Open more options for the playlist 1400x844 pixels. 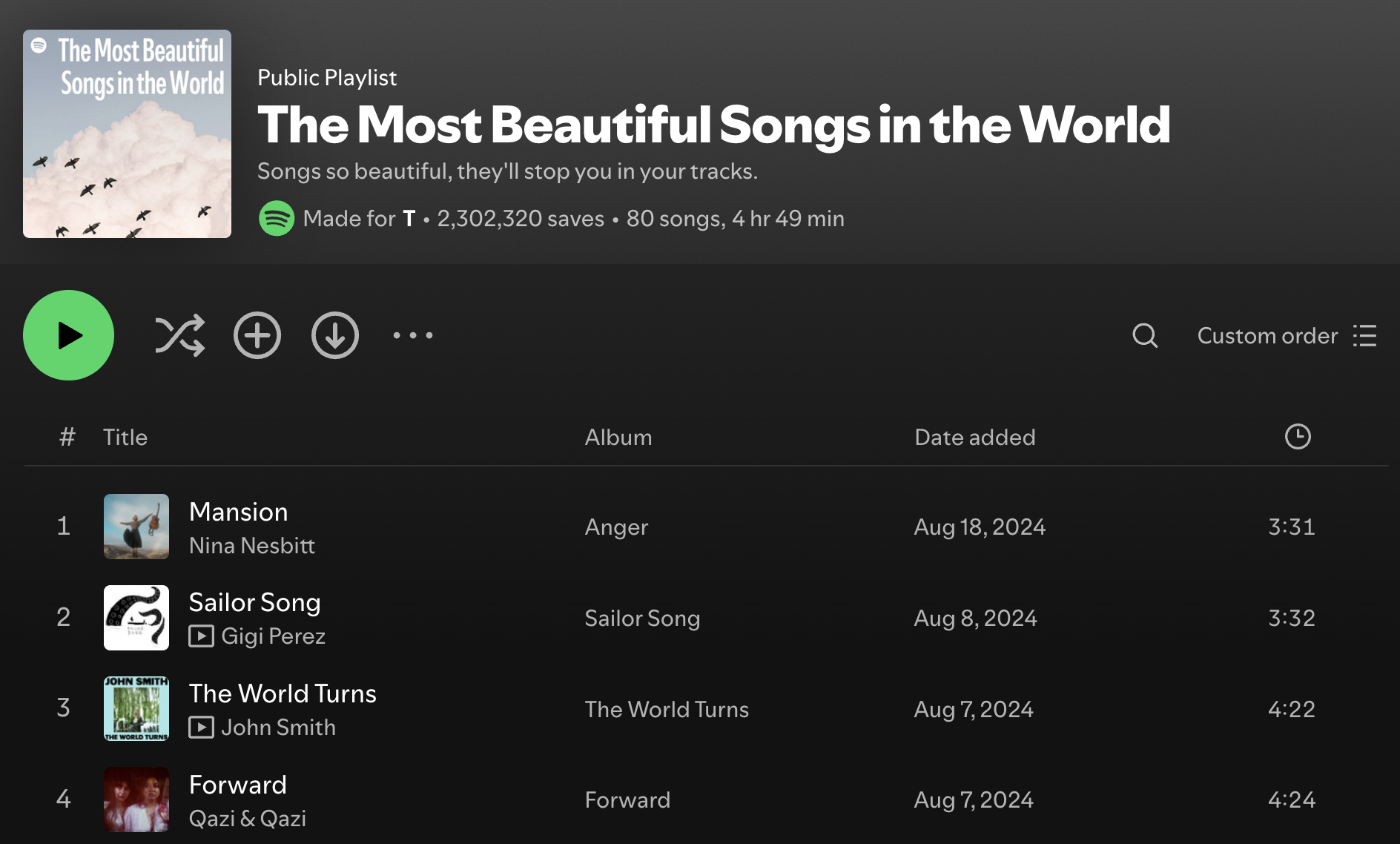(412, 335)
